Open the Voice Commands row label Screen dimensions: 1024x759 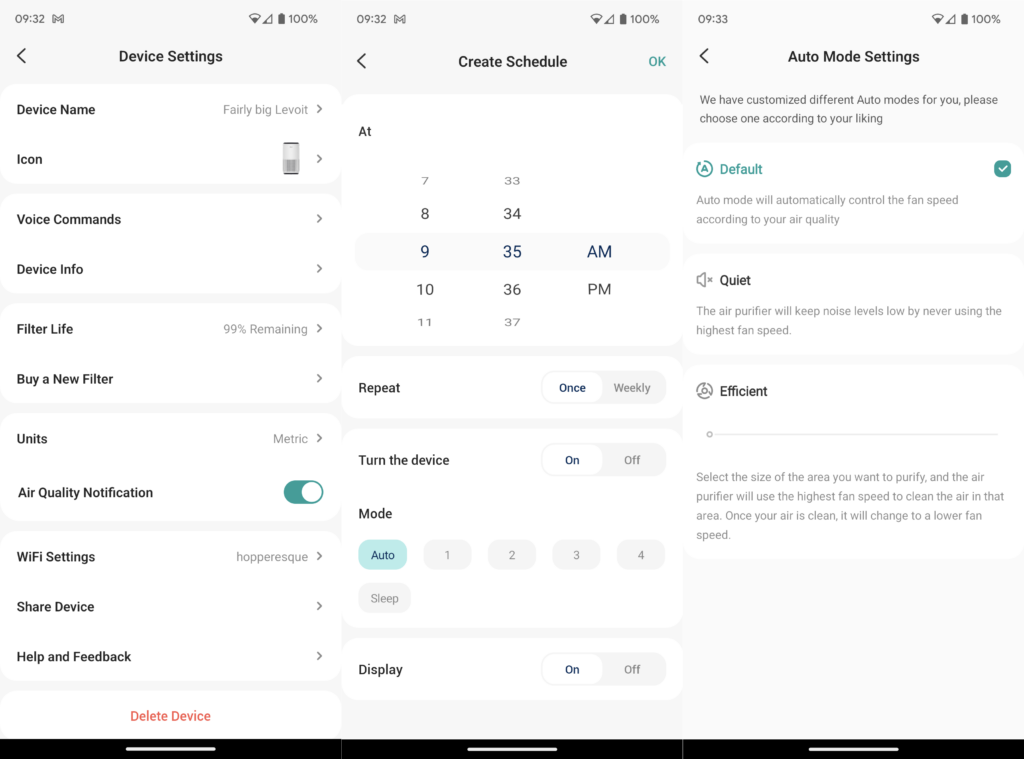tap(69, 219)
